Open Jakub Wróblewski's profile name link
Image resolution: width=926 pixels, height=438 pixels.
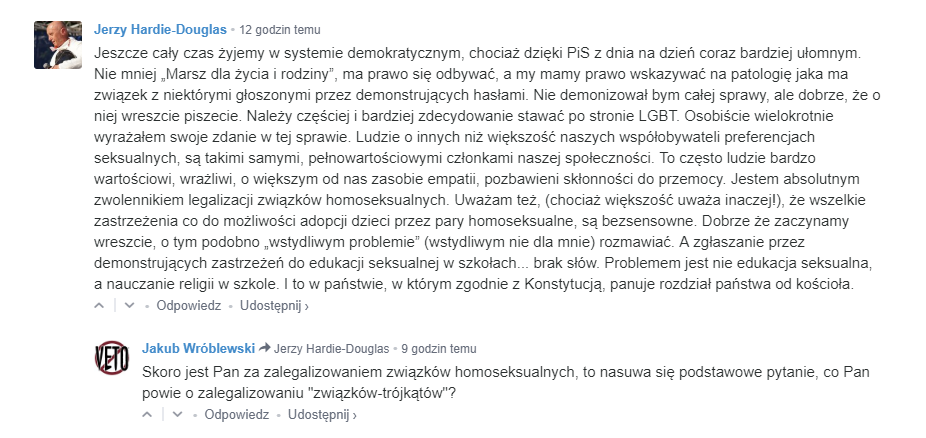coord(198,349)
